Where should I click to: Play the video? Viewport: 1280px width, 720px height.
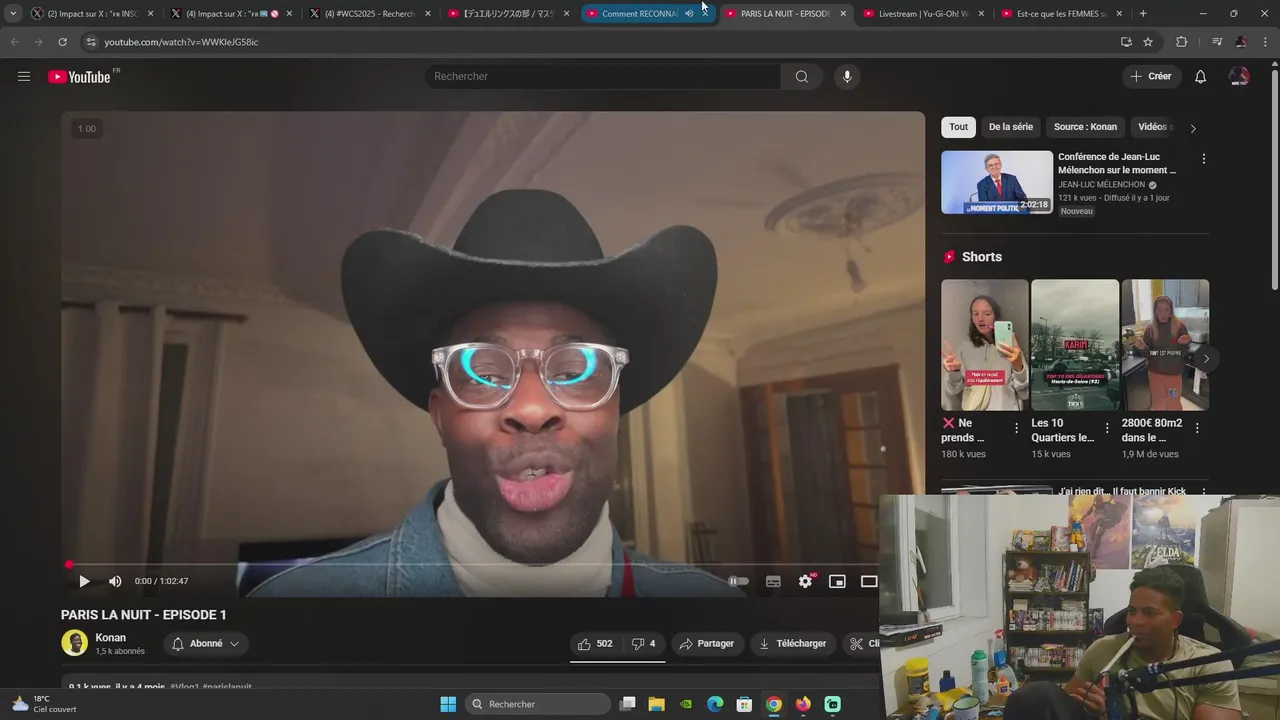84,581
